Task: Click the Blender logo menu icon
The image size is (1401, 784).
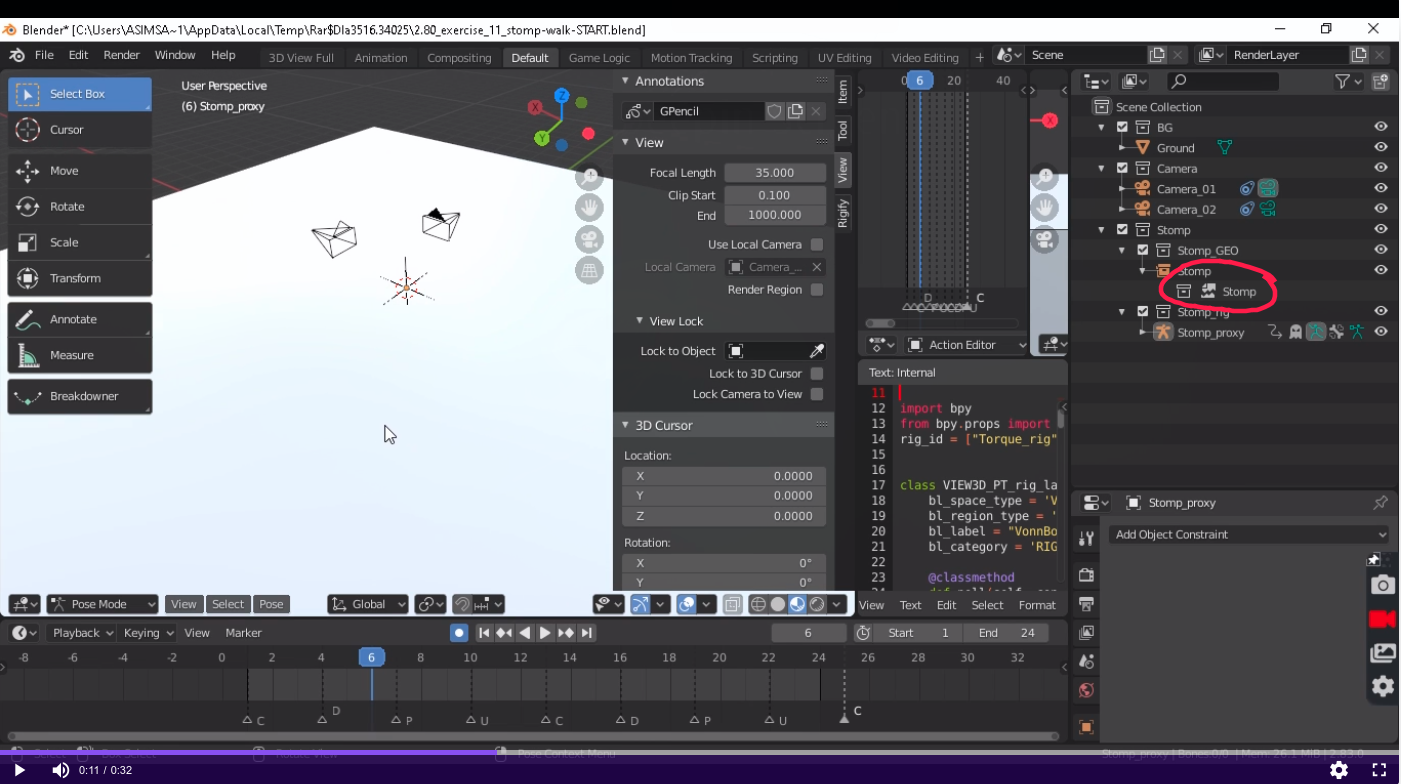Action: 17,55
